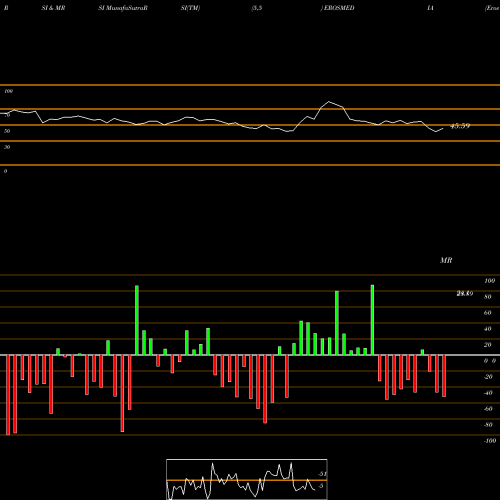Click the MR label above the histogram
Viewport: 500px width, 500px height.
pyautogui.click(x=446, y=260)
